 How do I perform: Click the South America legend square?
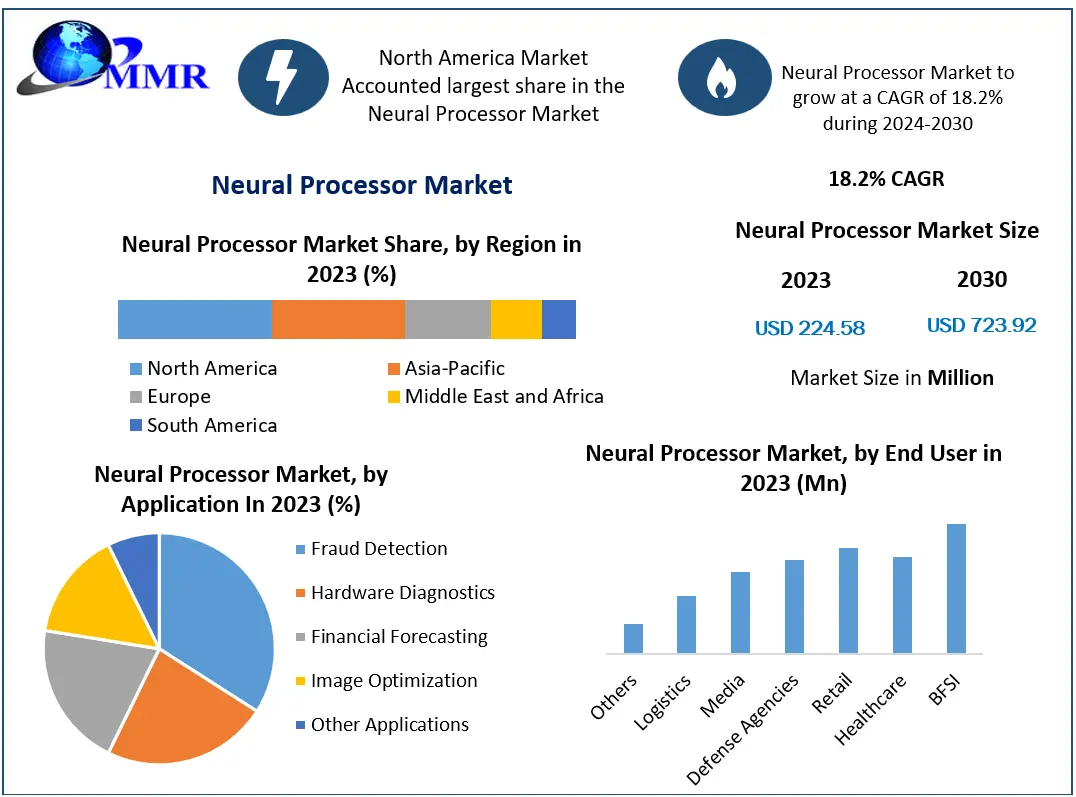(x=136, y=426)
